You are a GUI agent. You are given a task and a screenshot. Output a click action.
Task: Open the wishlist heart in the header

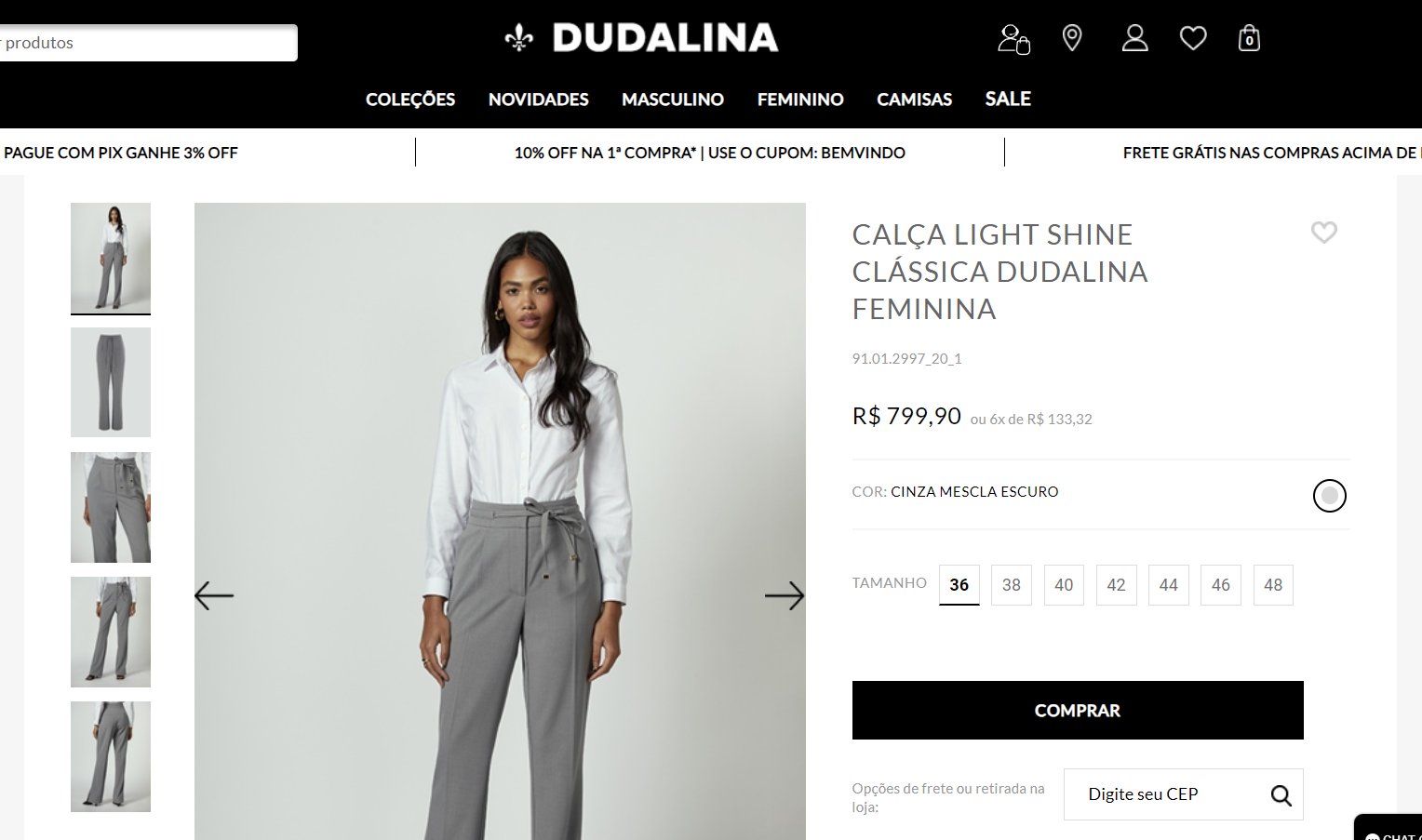pyautogui.click(x=1192, y=38)
